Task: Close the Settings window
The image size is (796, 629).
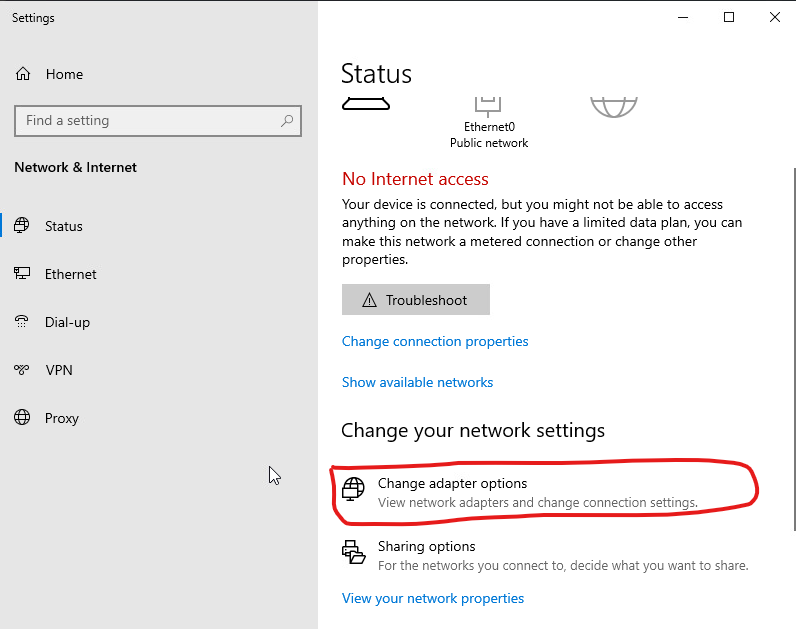Action: [775, 17]
